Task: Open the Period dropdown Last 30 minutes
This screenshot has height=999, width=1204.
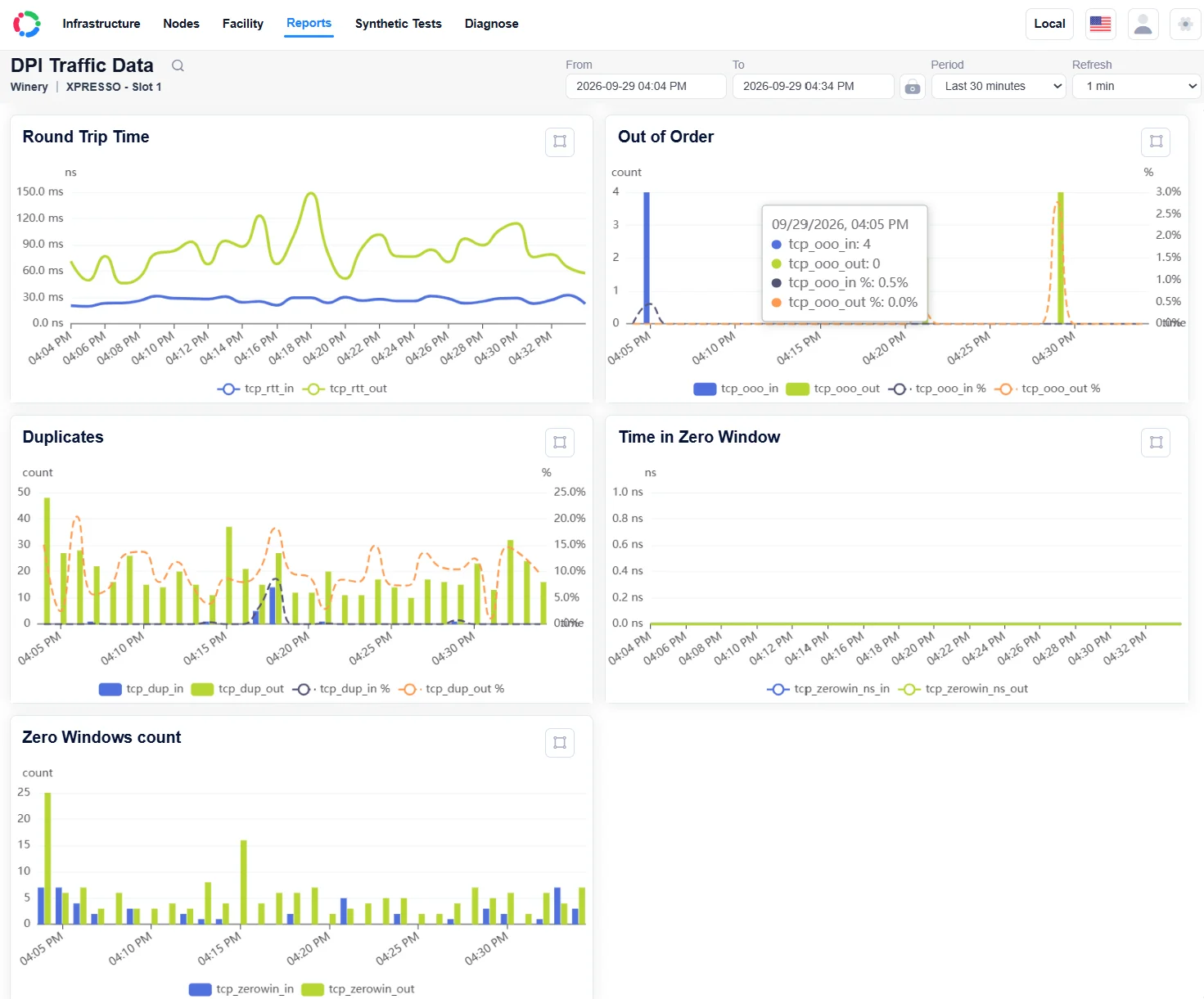Action: tap(998, 86)
